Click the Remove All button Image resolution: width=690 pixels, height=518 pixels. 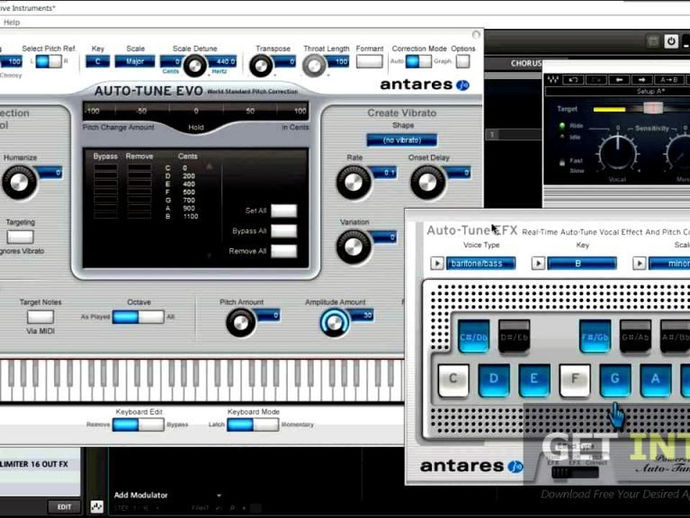pyautogui.click(x=284, y=251)
